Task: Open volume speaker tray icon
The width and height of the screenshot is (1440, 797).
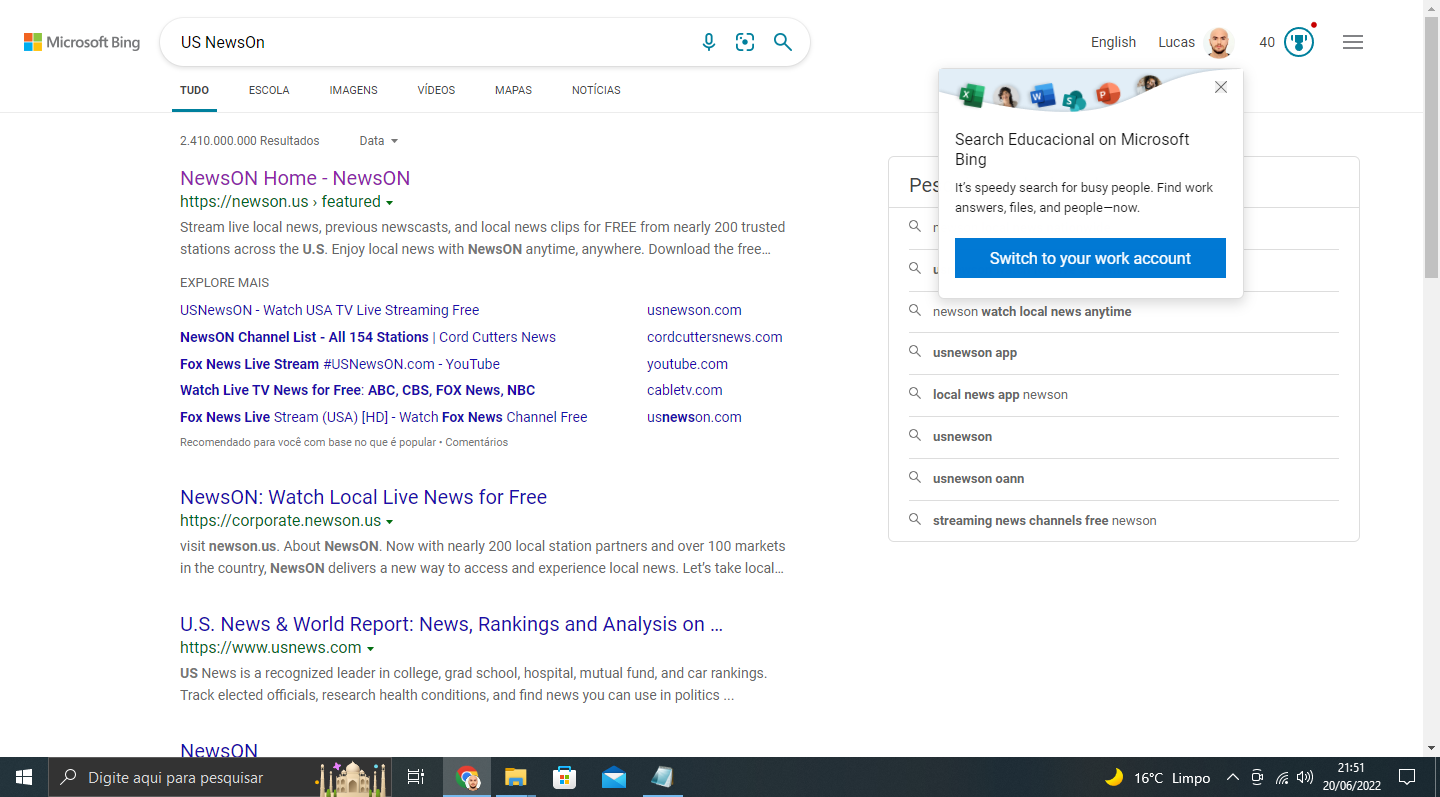Action: click(1305, 777)
